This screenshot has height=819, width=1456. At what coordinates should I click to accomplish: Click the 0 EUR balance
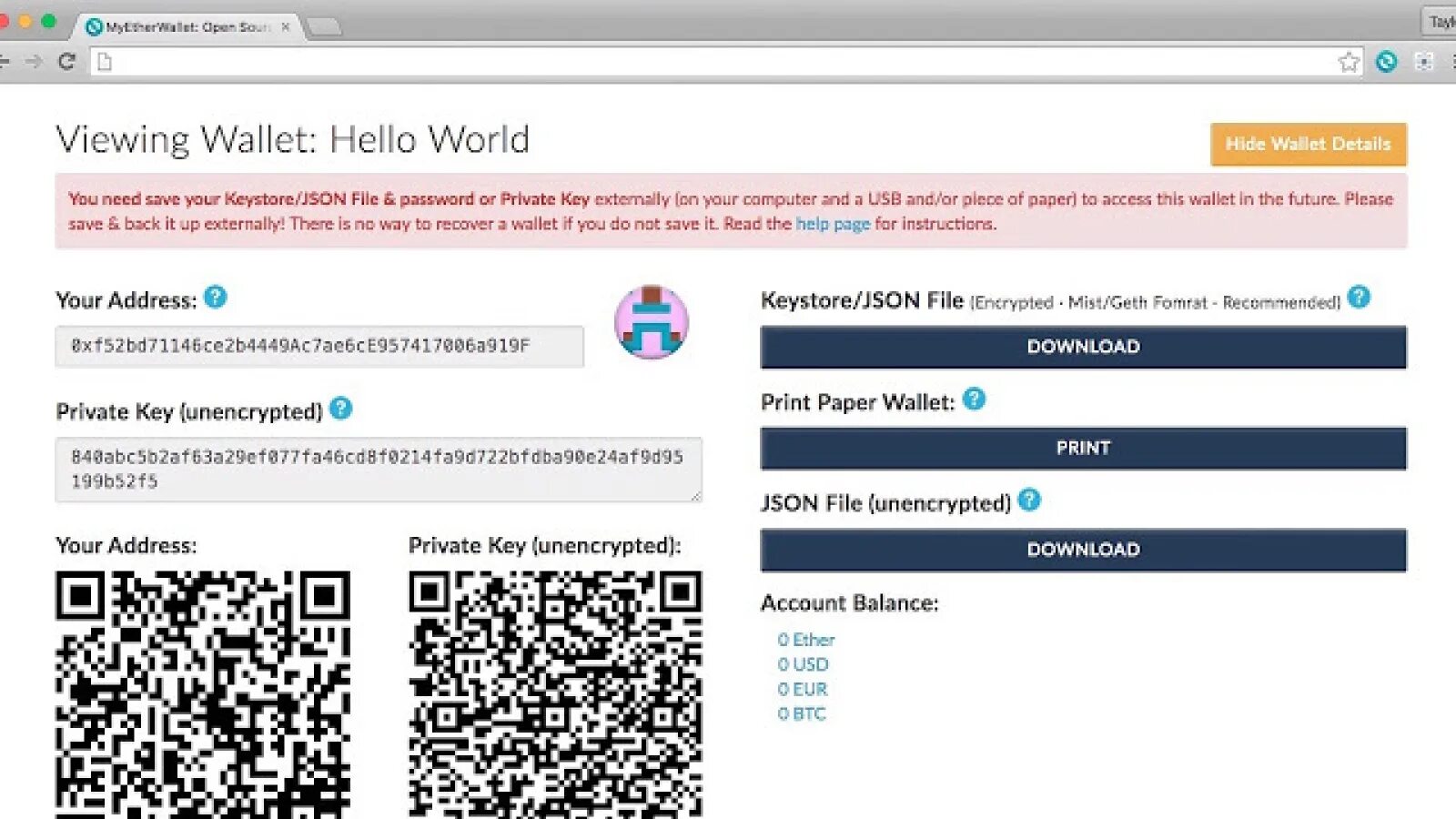(x=802, y=689)
